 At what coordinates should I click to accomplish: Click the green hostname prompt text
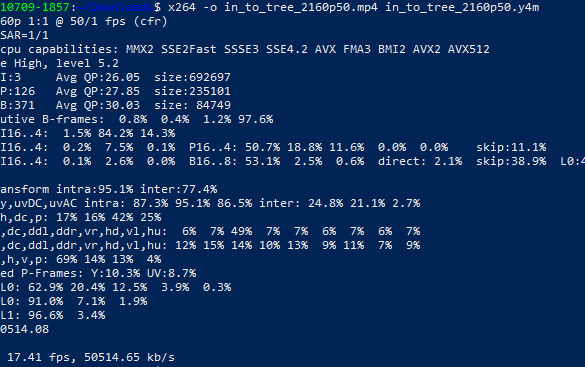point(35,7)
